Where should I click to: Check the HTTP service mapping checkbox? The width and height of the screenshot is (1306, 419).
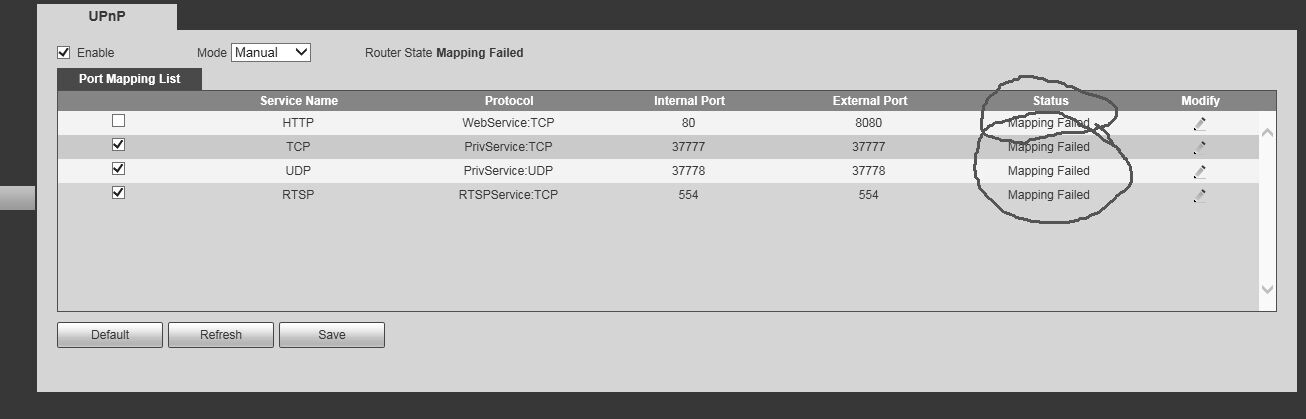pos(118,121)
